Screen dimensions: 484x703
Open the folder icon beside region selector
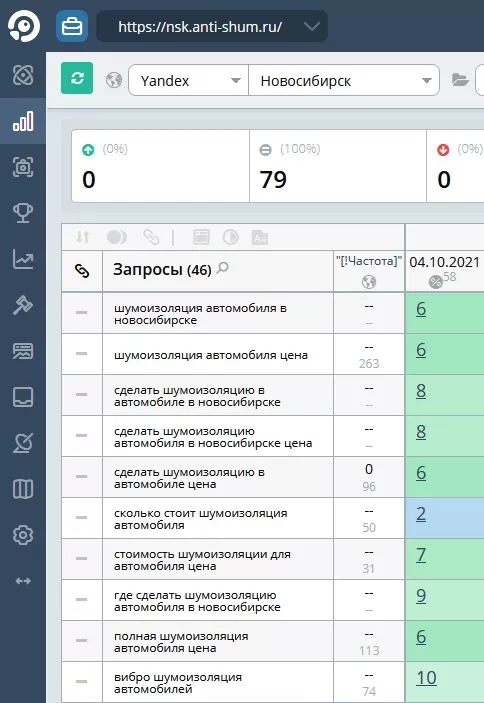click(x=460, y=80)
